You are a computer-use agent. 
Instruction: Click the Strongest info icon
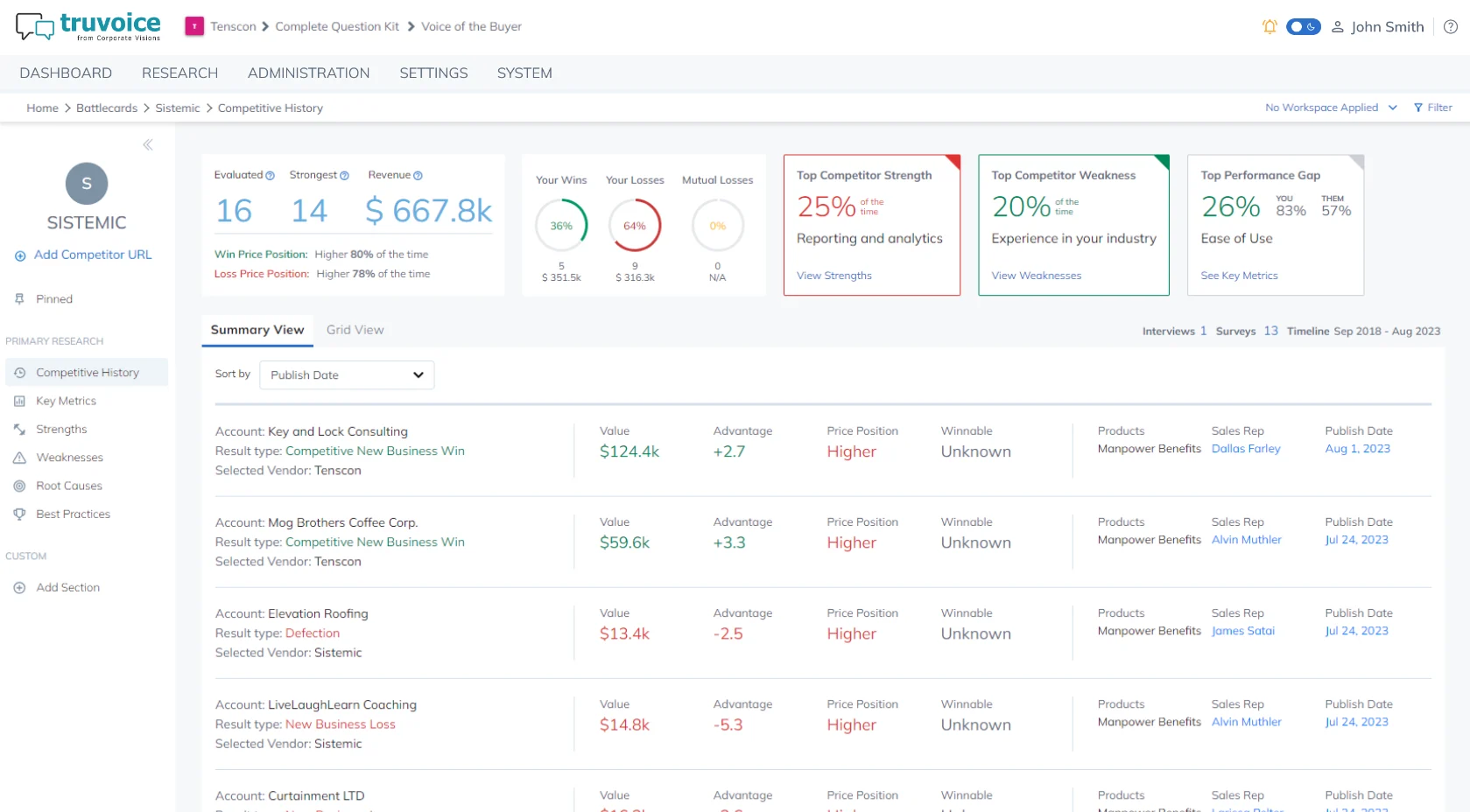point(344,176)
